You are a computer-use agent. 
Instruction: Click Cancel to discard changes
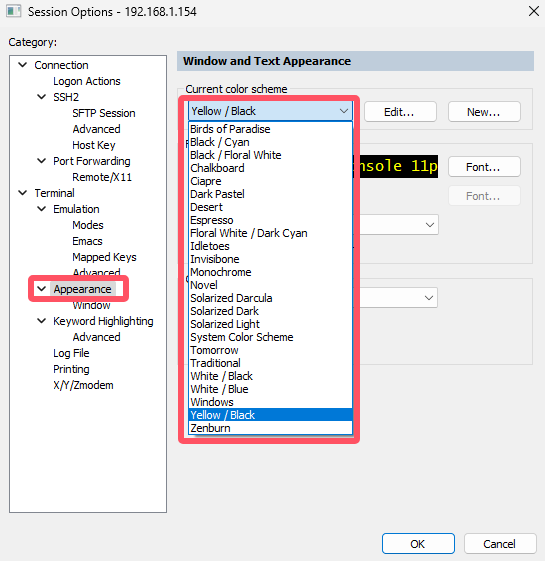tap(500, 544)
